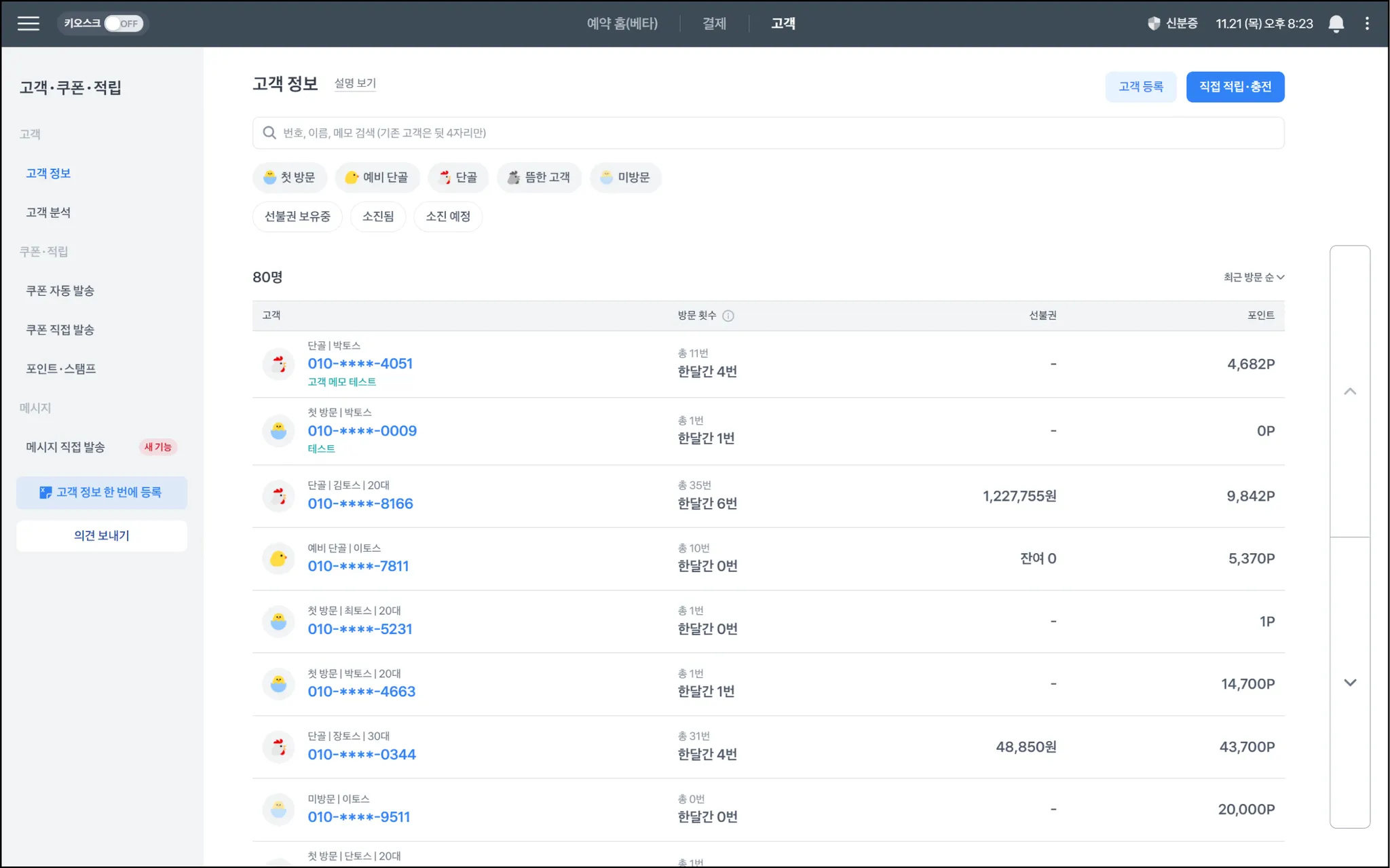Open the hamburger menu icon
The image size is (1390, 868).
coord(28,24)
